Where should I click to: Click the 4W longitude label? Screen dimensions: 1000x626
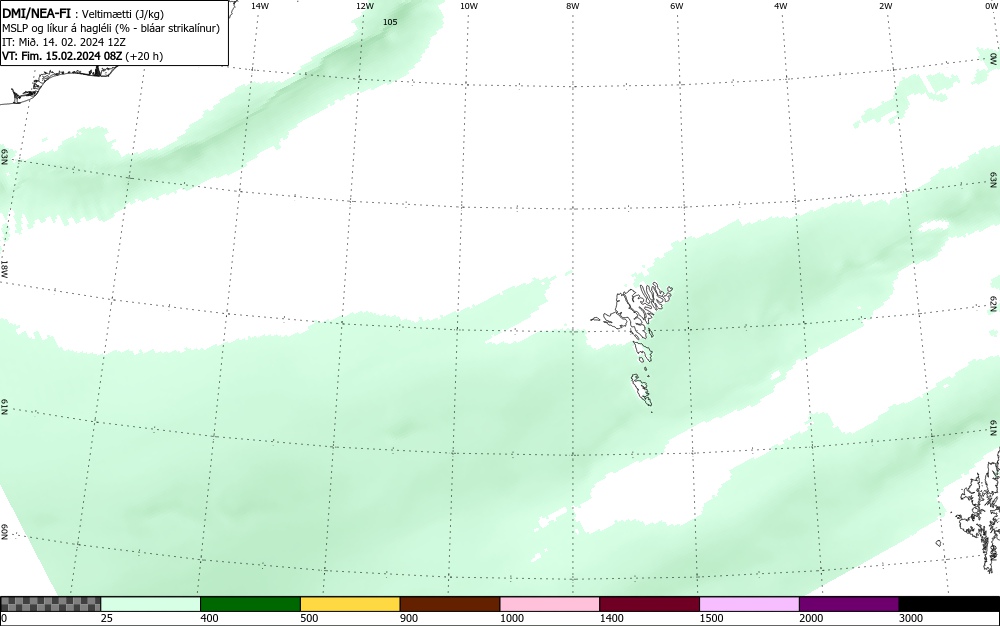tap(781, 6)
